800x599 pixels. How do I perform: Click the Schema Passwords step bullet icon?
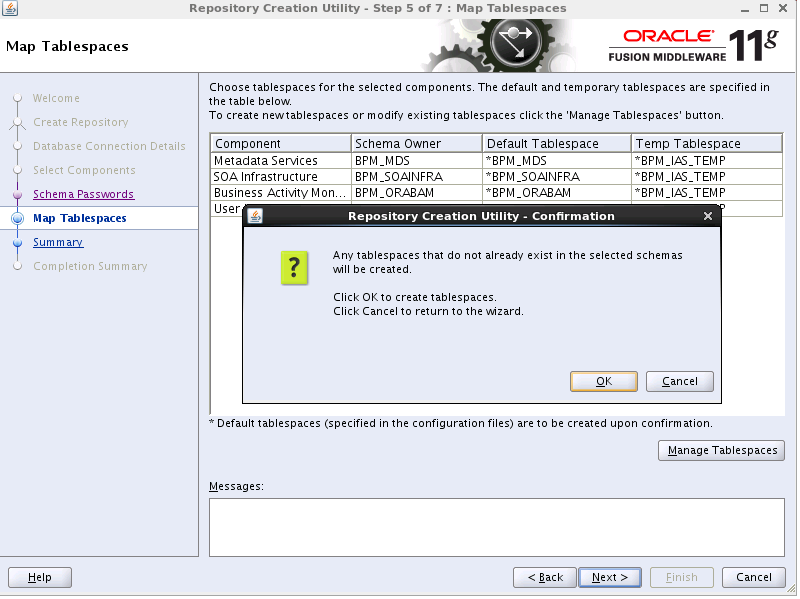18,195
